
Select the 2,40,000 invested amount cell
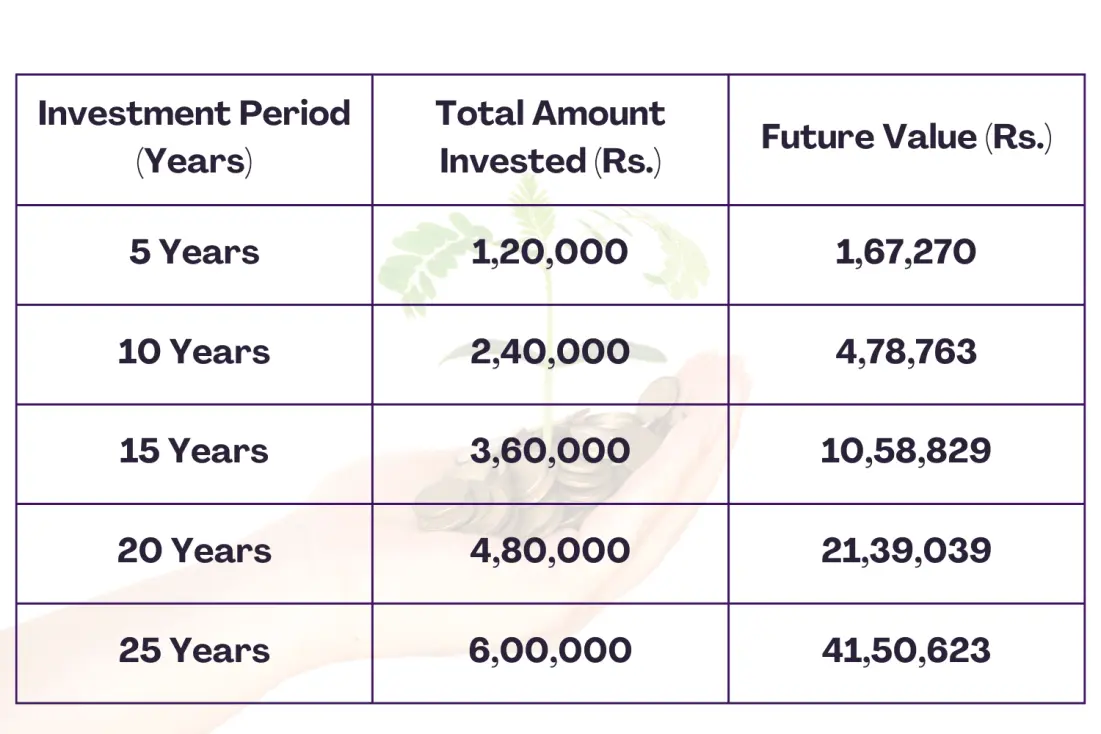coord(550,352)
